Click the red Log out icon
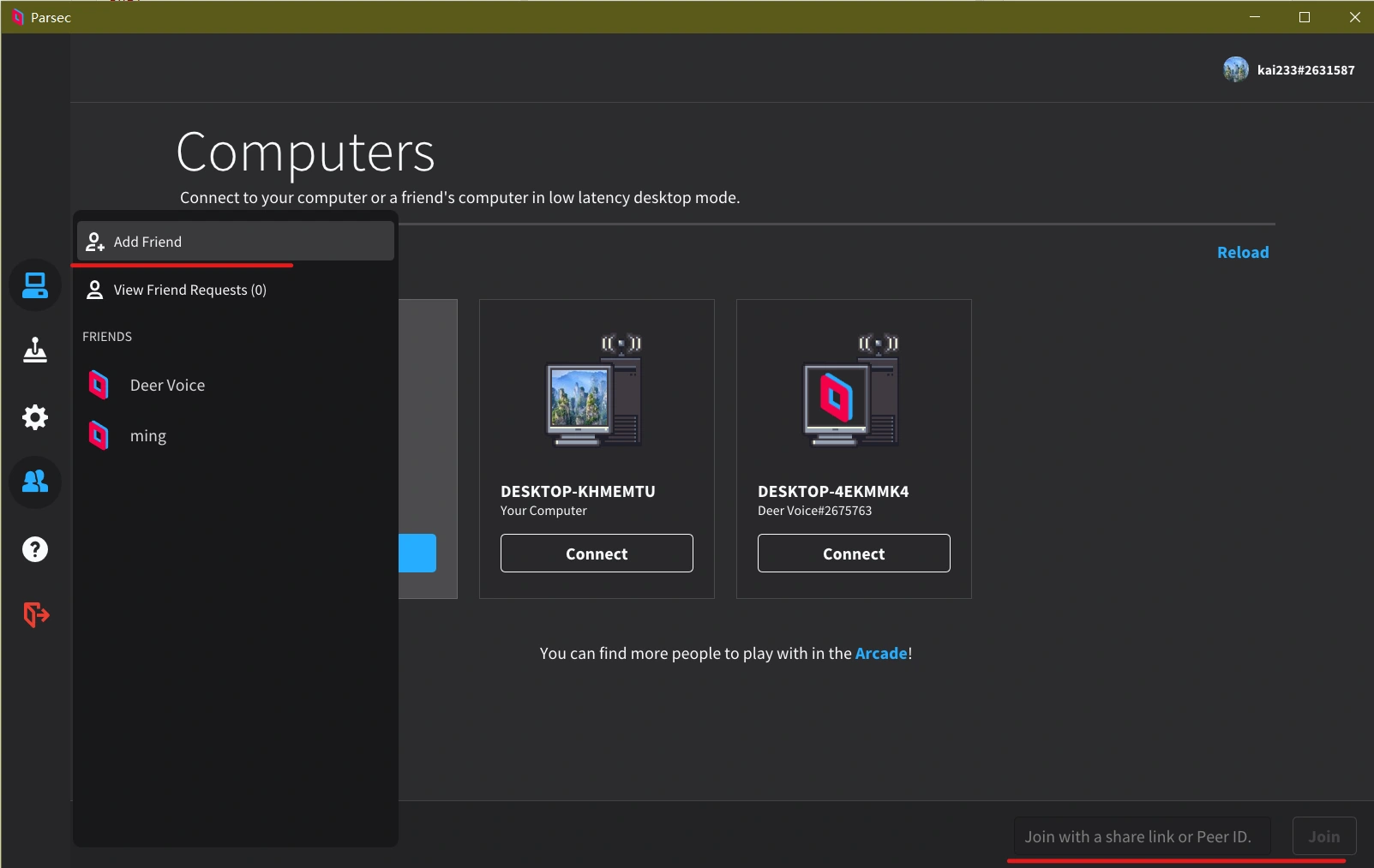 (35, 614)
